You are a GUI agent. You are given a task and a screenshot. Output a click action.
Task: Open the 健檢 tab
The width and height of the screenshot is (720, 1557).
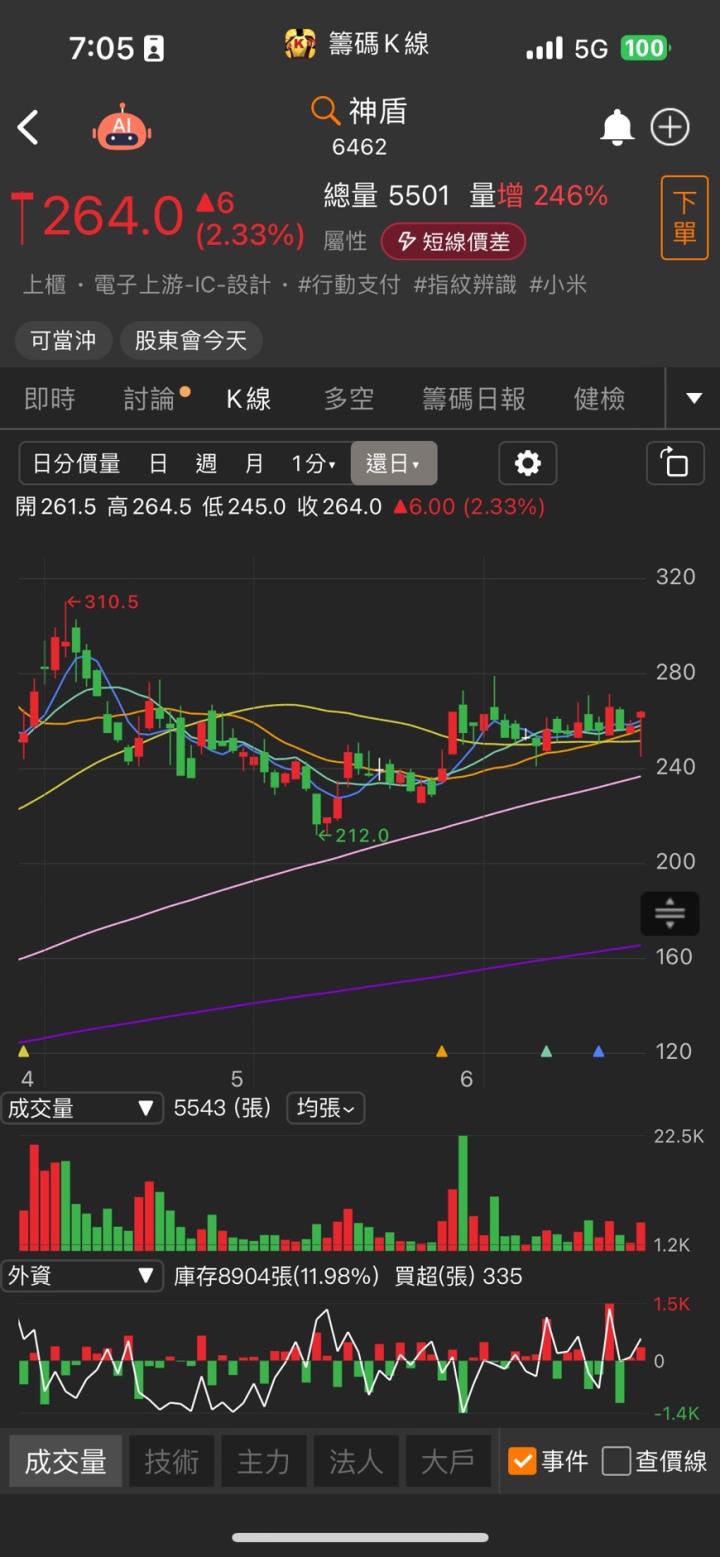pos(600,399)
